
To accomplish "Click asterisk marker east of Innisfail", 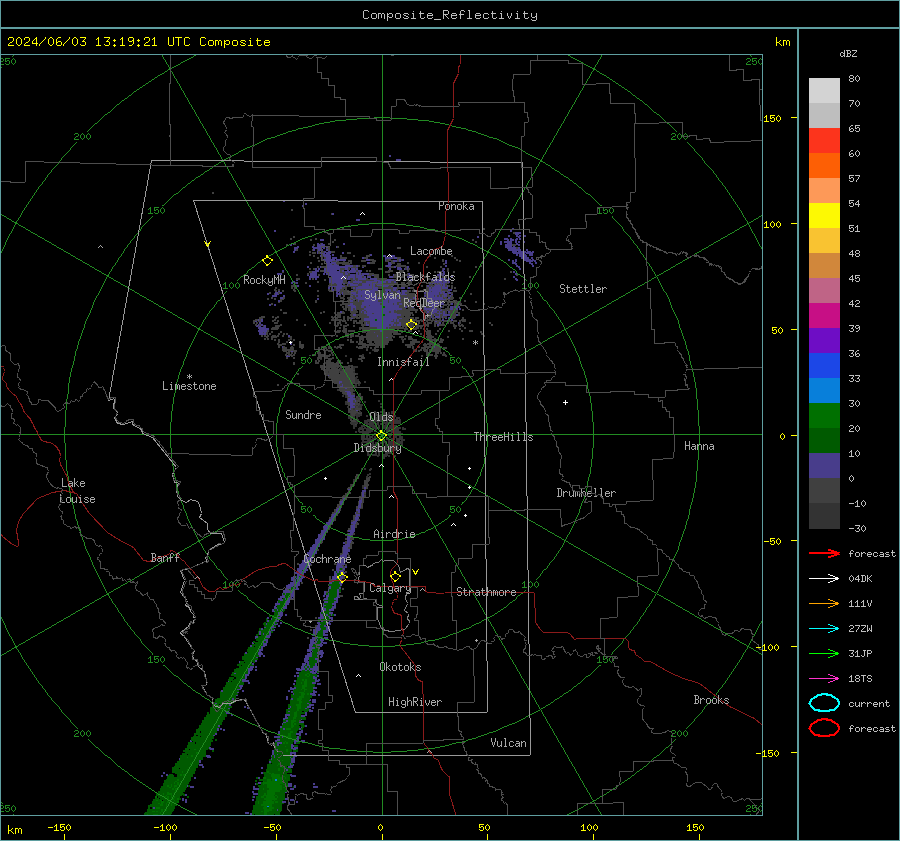I will (475, 343).
